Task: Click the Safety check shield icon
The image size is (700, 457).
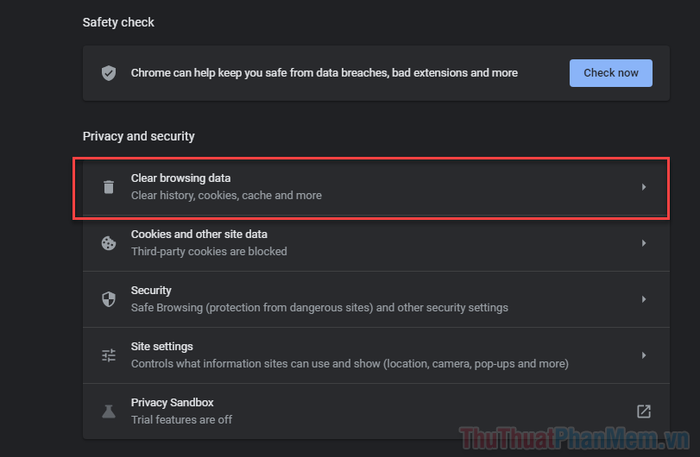Action: (x=108, y=73)
